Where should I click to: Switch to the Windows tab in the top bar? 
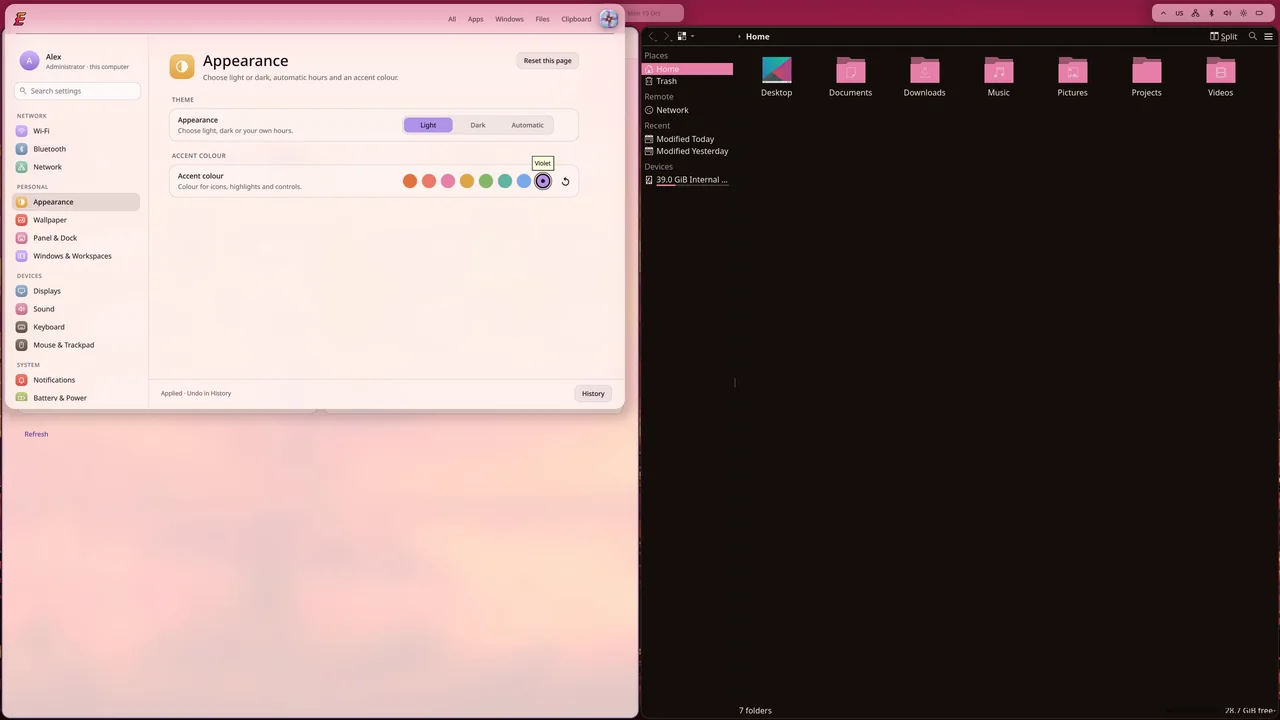pyautogui.click(x=509, y=19)
